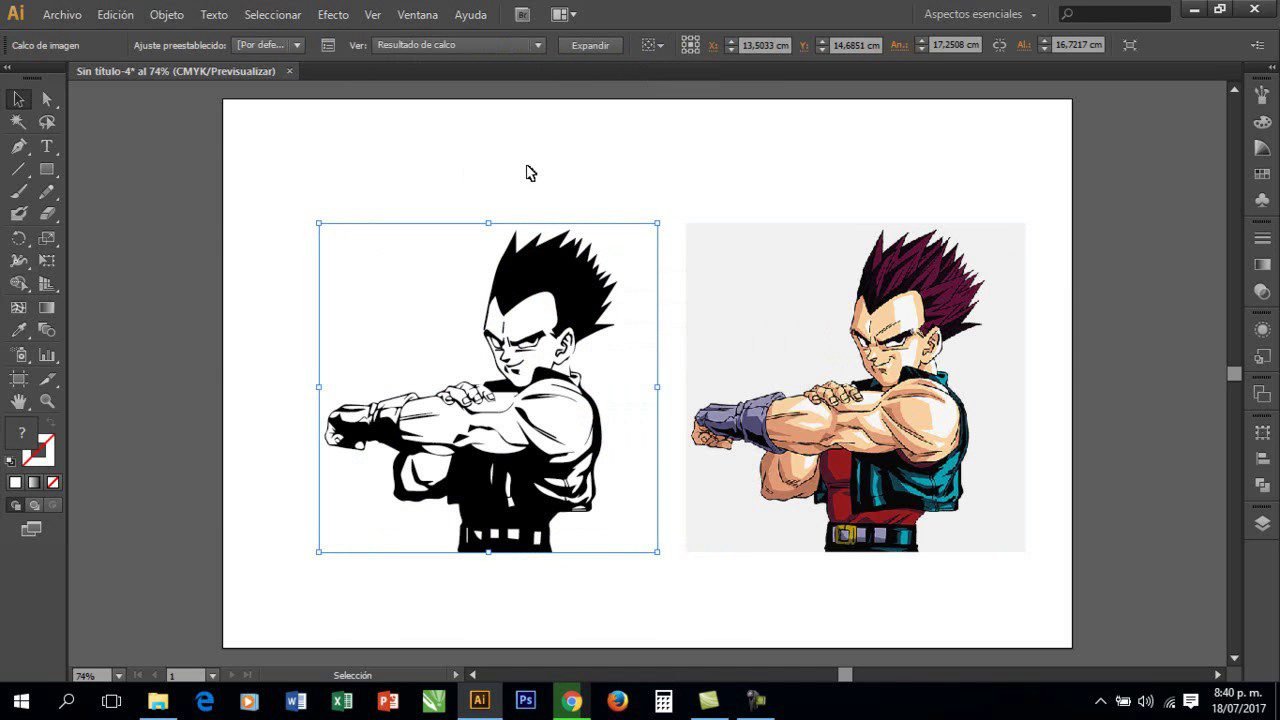Expand the Ver dropdown showing Resultado de calco

tap(459, 45)
